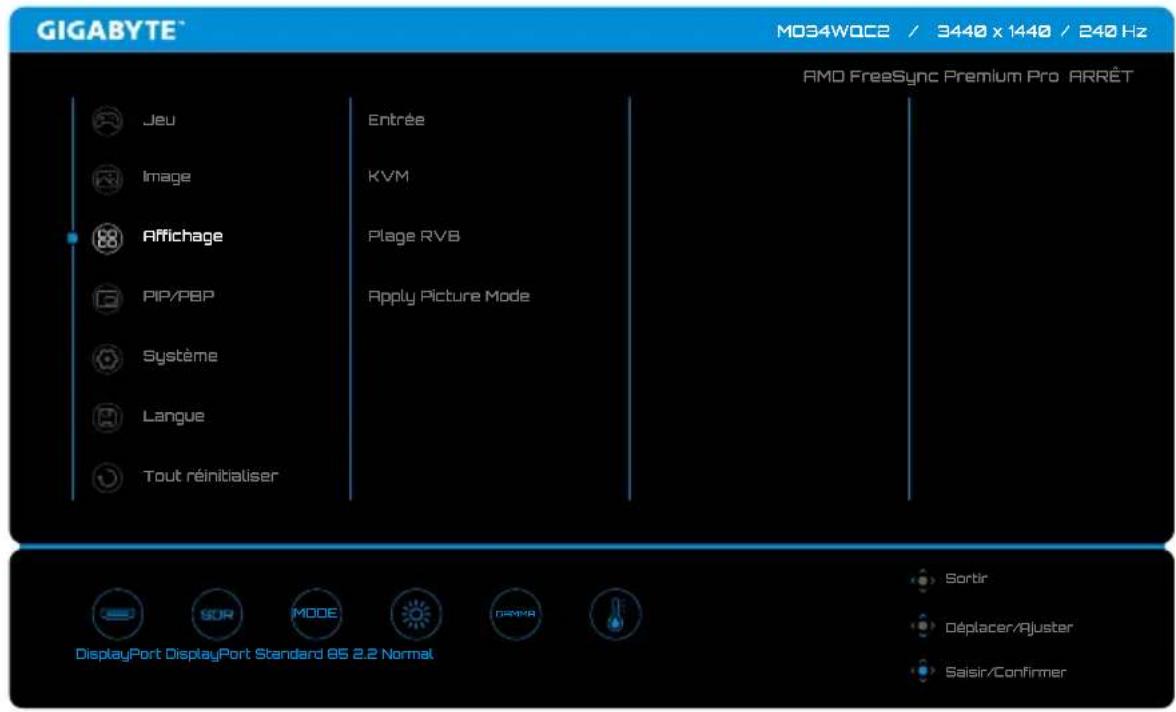Click the MO34WQC2 model name
Image resolution: width=1176 pixels, height=712 pixels.
(833, 32)
